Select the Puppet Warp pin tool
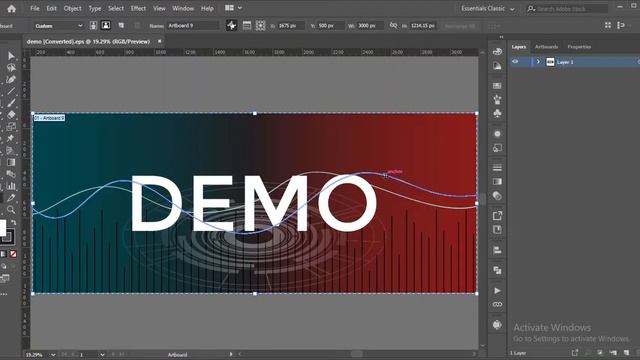Viewport: 640px width, 360px height. (x=11, y=138)
